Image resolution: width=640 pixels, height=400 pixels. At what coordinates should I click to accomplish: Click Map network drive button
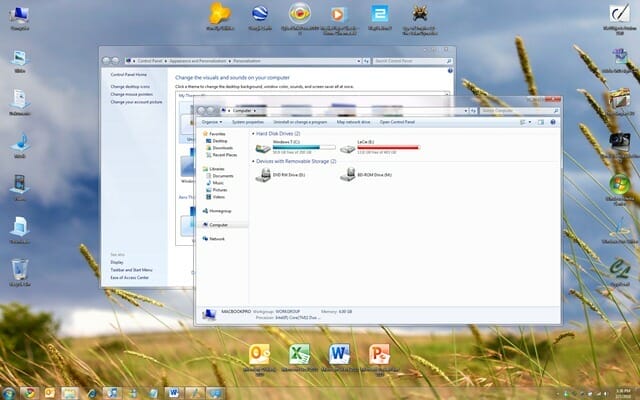[x=354, y=121]
